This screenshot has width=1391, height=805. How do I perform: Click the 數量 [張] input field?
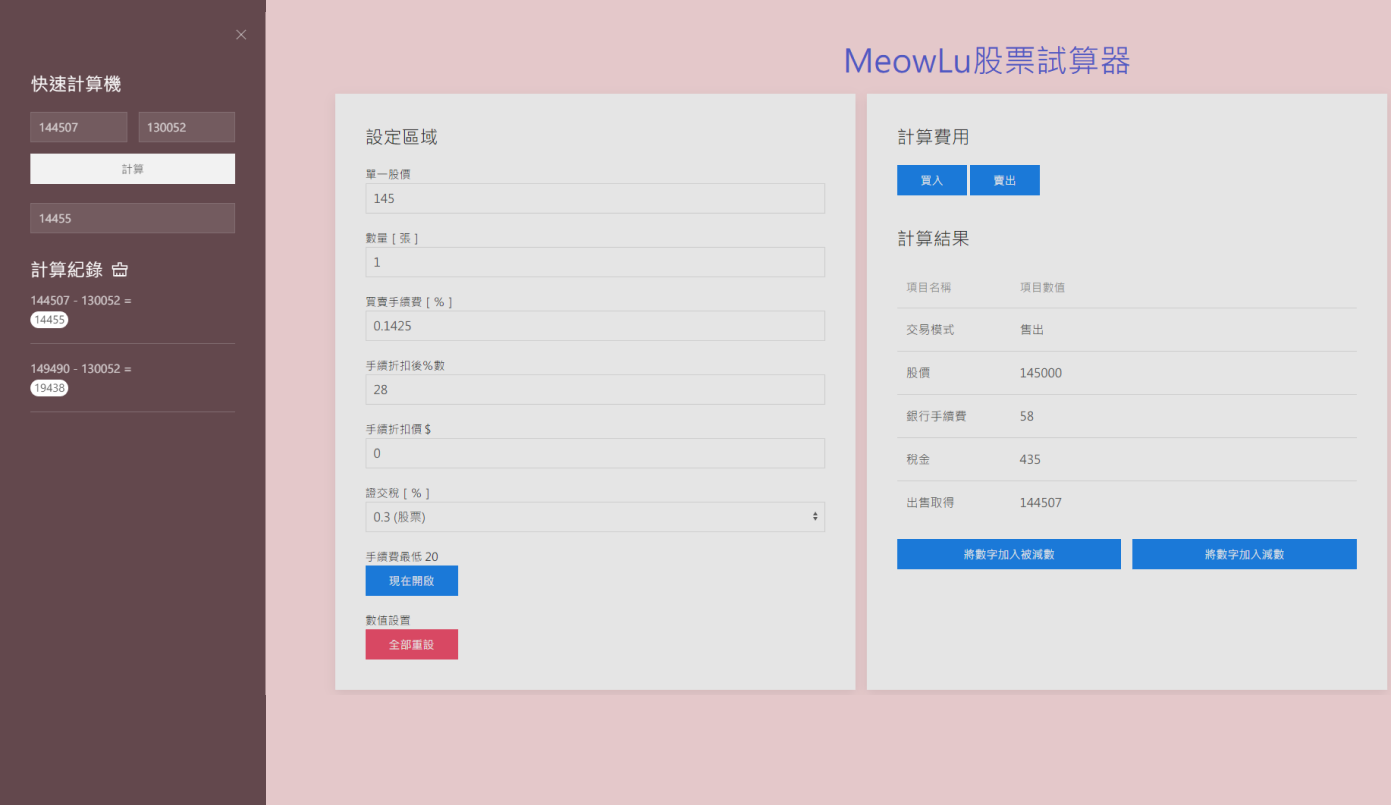click(595, 262)
